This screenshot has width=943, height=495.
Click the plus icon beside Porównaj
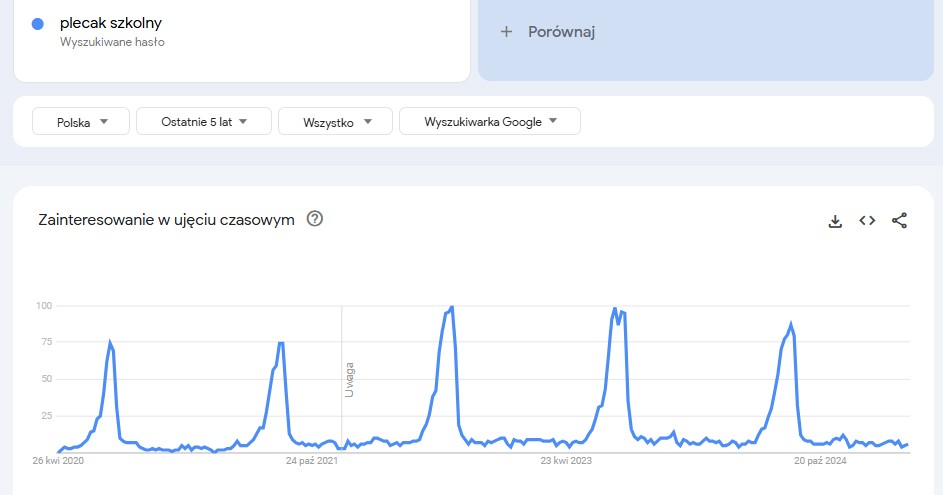(x=506, y=32)
